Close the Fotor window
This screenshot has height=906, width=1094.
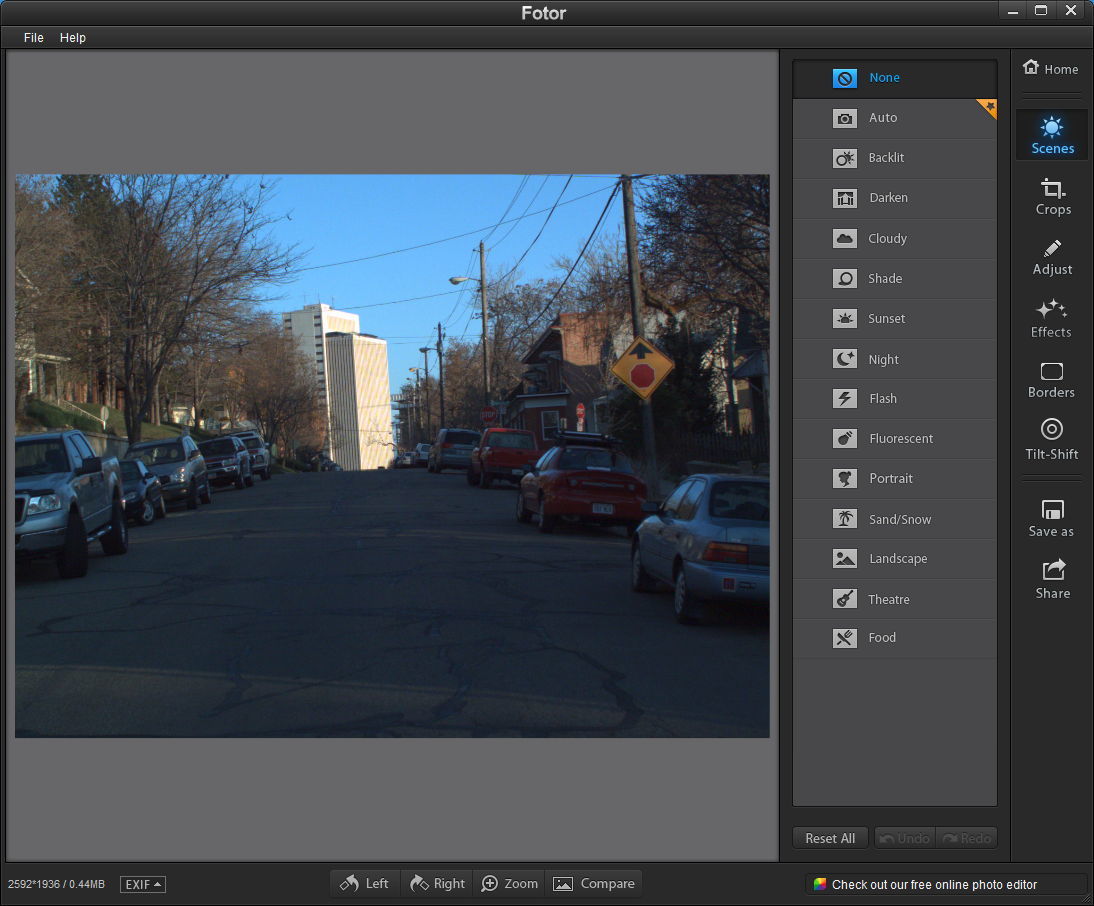[x=1071, y=10]
